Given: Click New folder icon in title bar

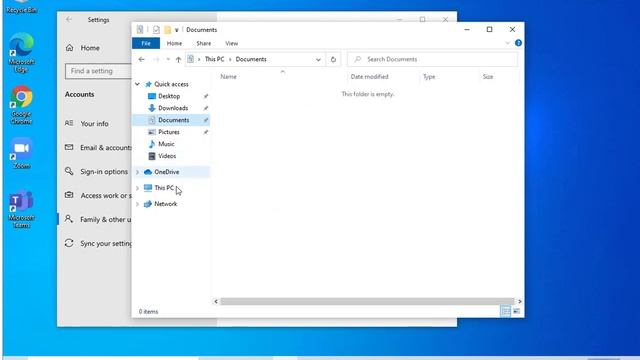Looking at the screenshot, I should pos(167,30).
